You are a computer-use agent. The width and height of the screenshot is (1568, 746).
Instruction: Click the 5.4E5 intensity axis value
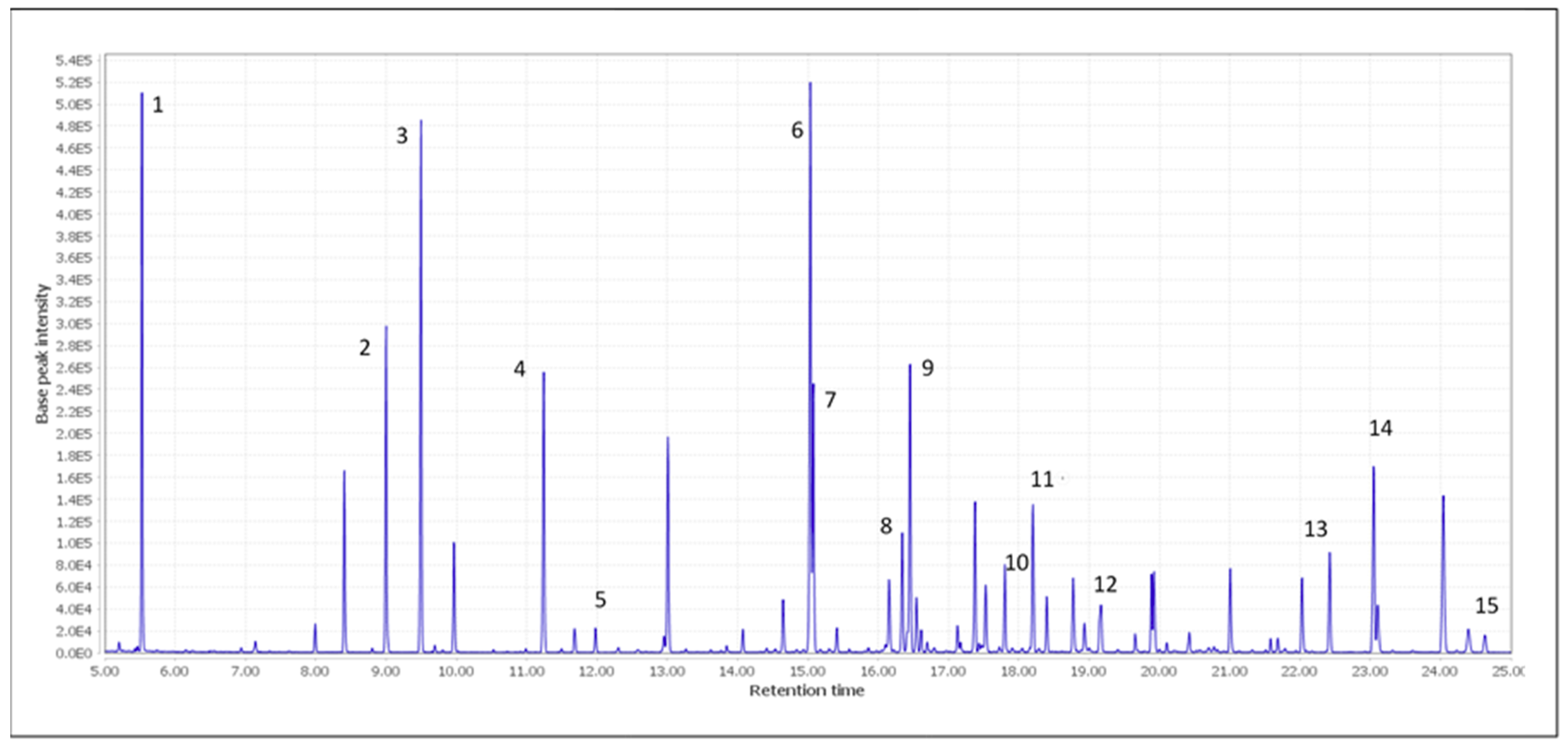tap(74, 60)
